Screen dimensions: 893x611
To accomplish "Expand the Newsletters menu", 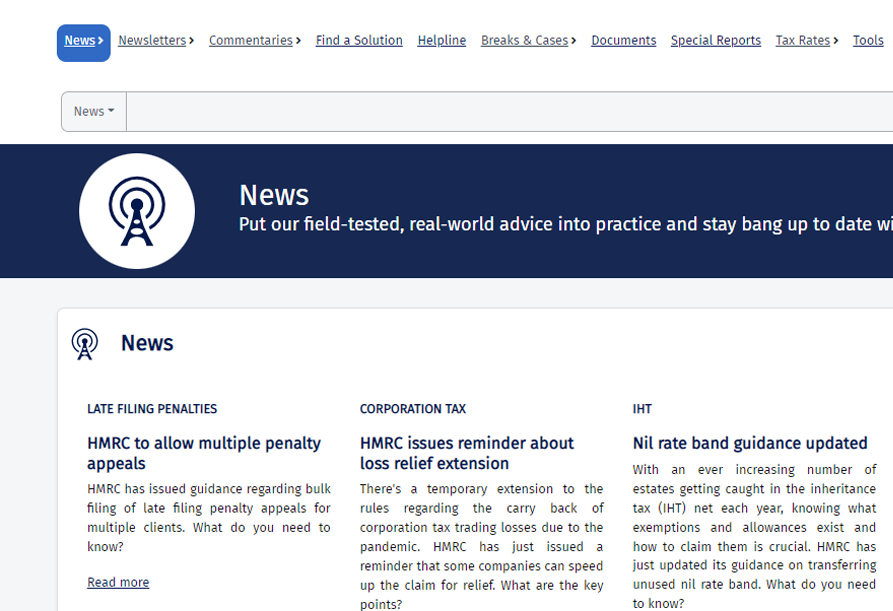I will 156,41.
